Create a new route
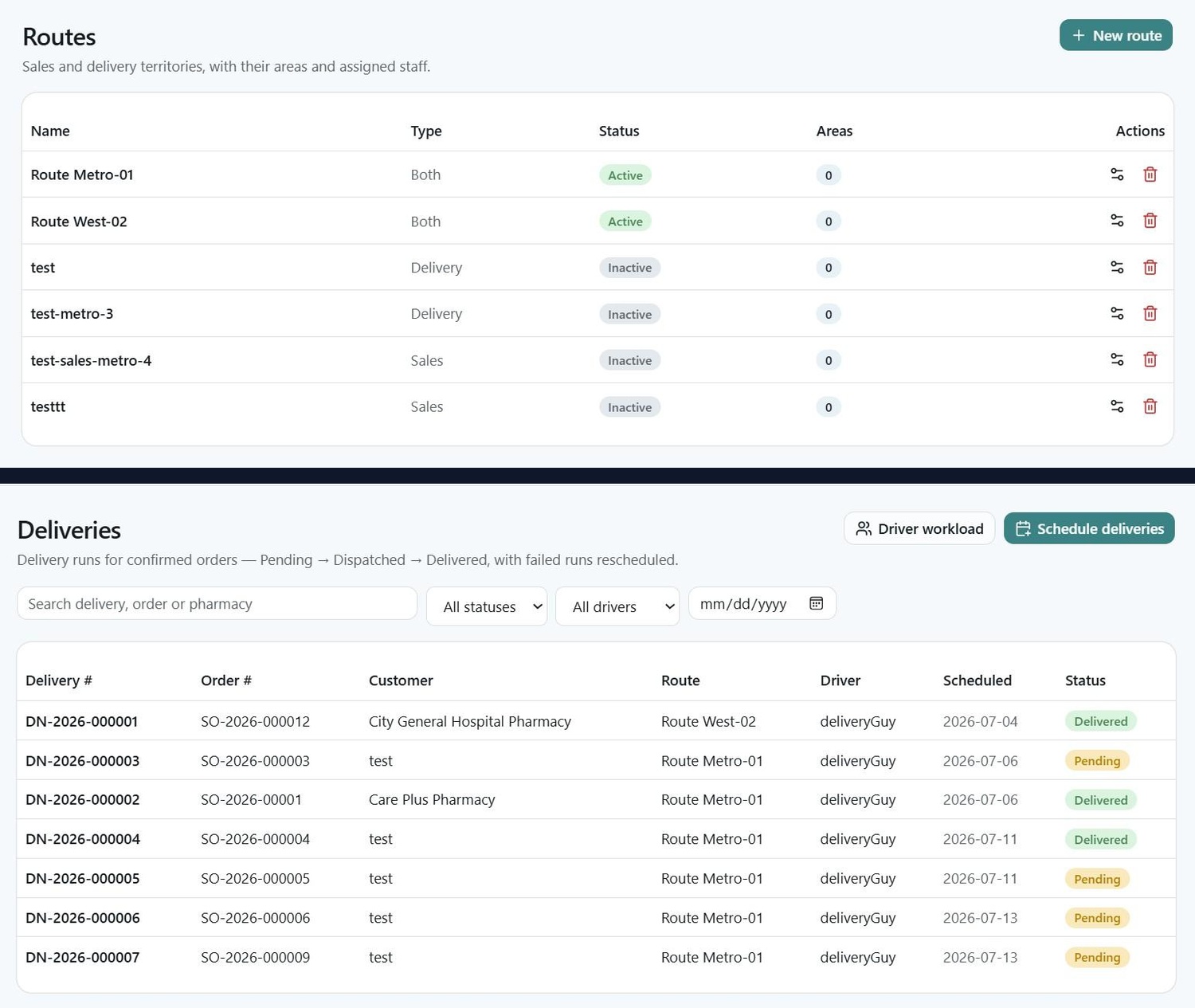 pos(1115,35)
